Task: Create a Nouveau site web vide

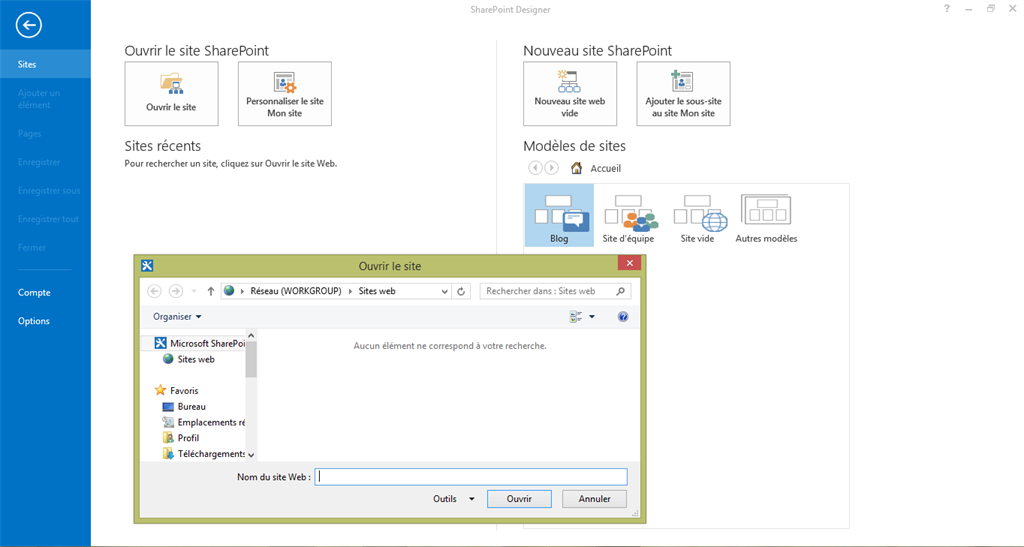Action: (x=569, y=93)
